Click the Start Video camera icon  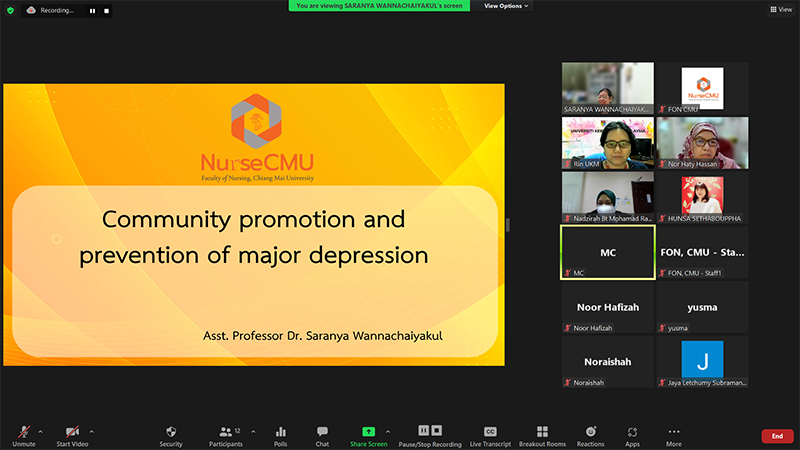pos(72,432)
